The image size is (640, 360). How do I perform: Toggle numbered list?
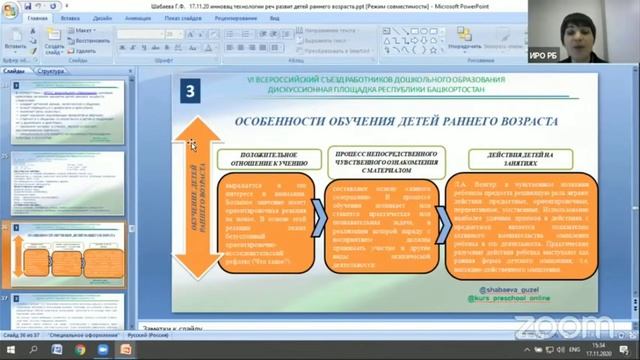[x=246, y=34]
